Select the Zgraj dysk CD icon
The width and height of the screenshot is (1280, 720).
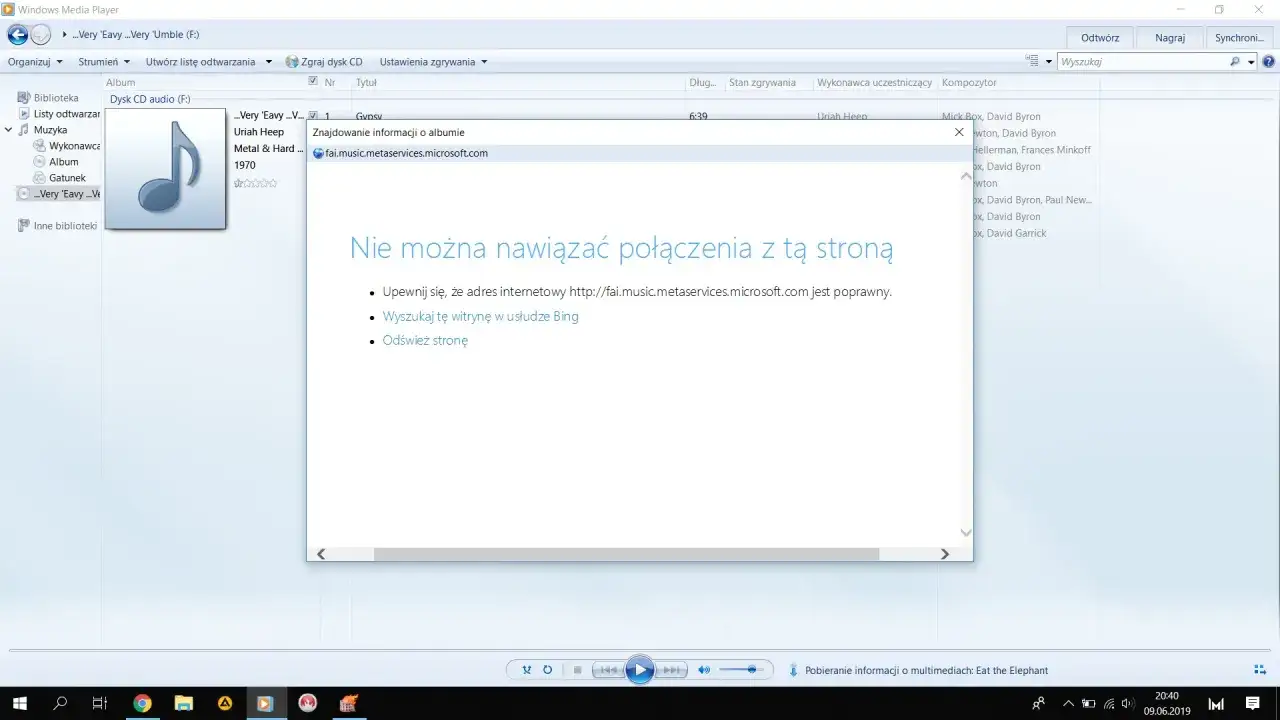[291, 61]
